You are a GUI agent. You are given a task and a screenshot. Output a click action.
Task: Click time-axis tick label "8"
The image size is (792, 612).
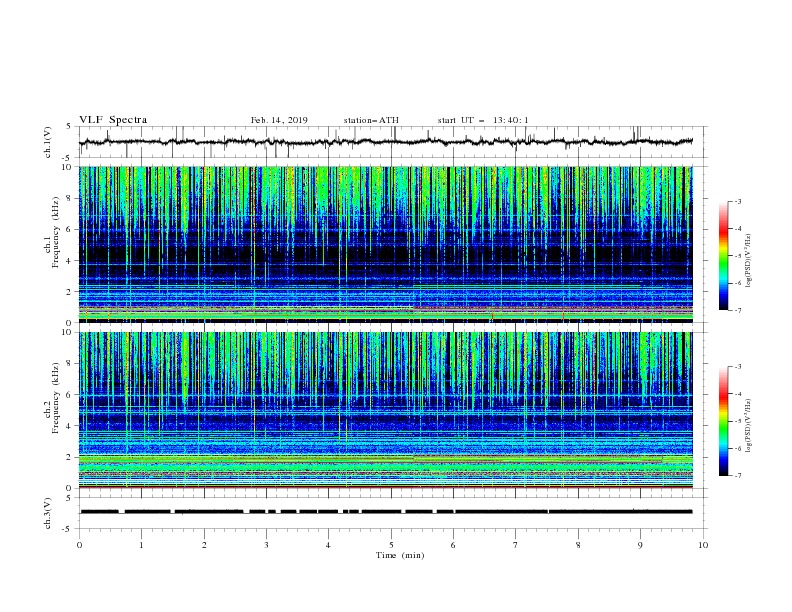click(x=578, y=545)
